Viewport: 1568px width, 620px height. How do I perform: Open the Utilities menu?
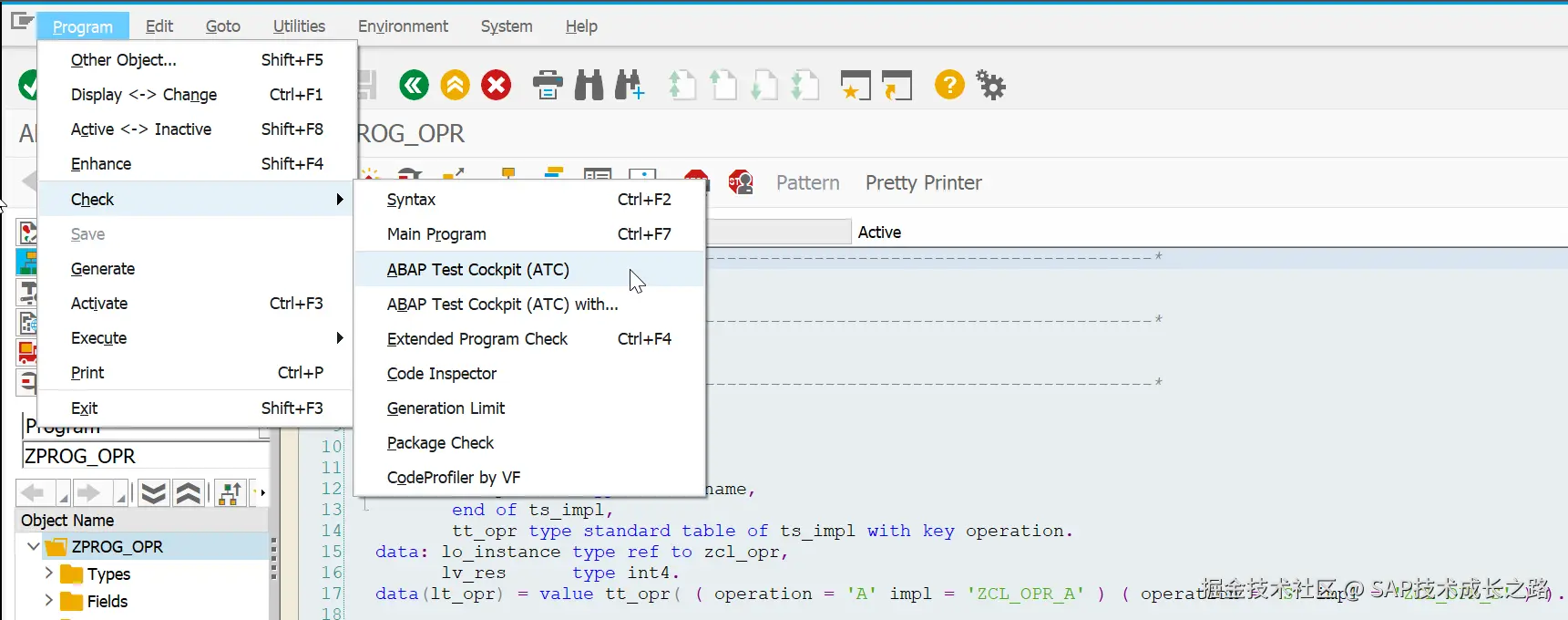[x=299, y=26]
